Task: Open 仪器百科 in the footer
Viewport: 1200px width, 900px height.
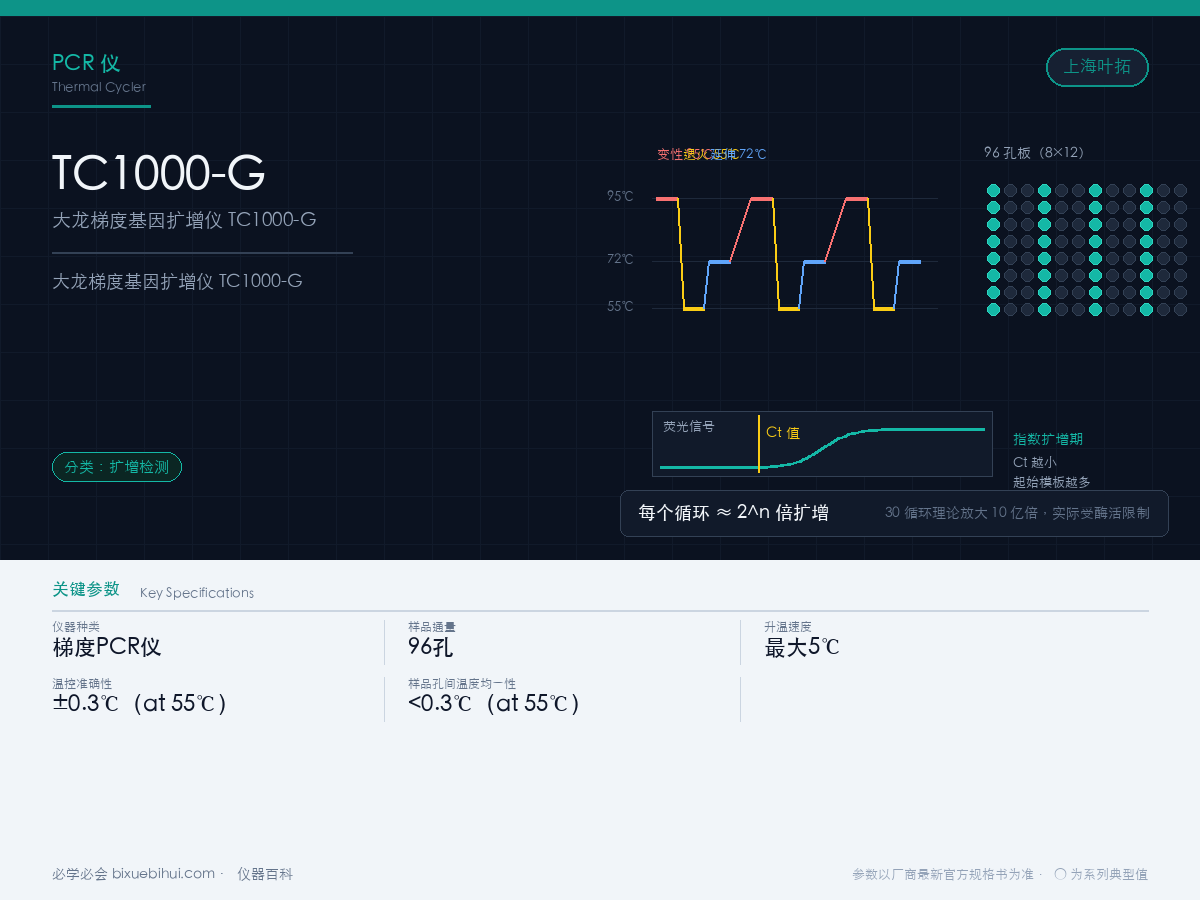Action: 265,873
